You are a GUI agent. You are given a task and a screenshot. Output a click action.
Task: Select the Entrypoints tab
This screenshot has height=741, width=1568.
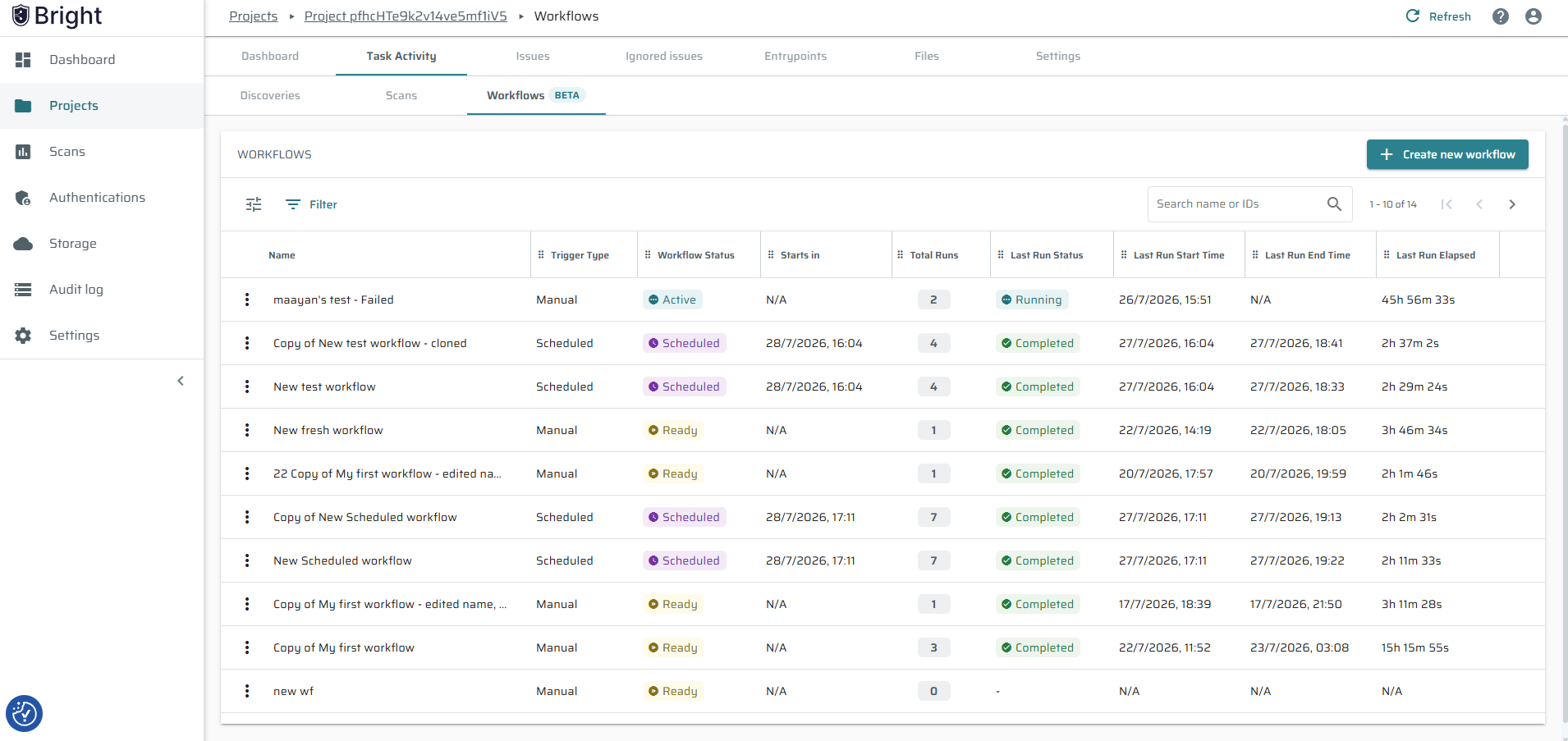click(795, 57)
